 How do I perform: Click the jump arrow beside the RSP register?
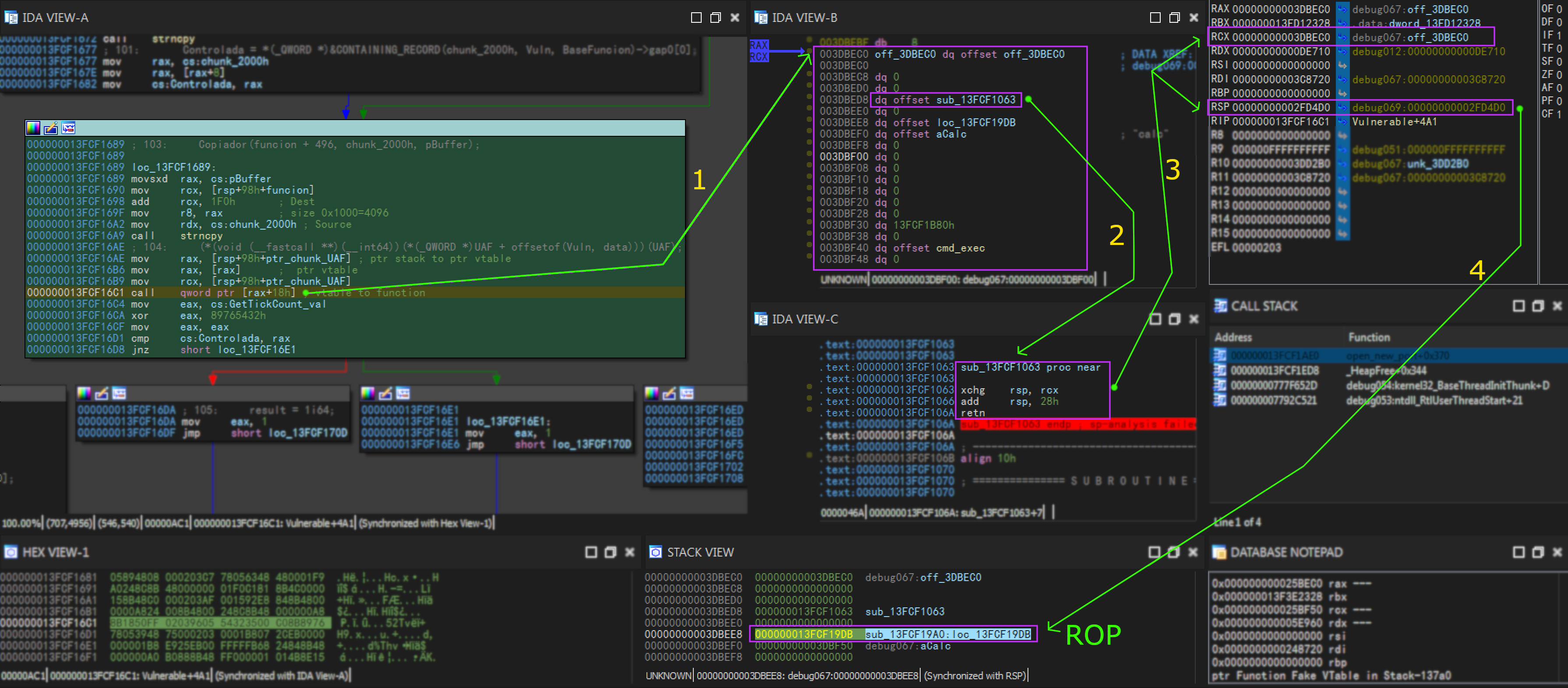coord(1342,108)
